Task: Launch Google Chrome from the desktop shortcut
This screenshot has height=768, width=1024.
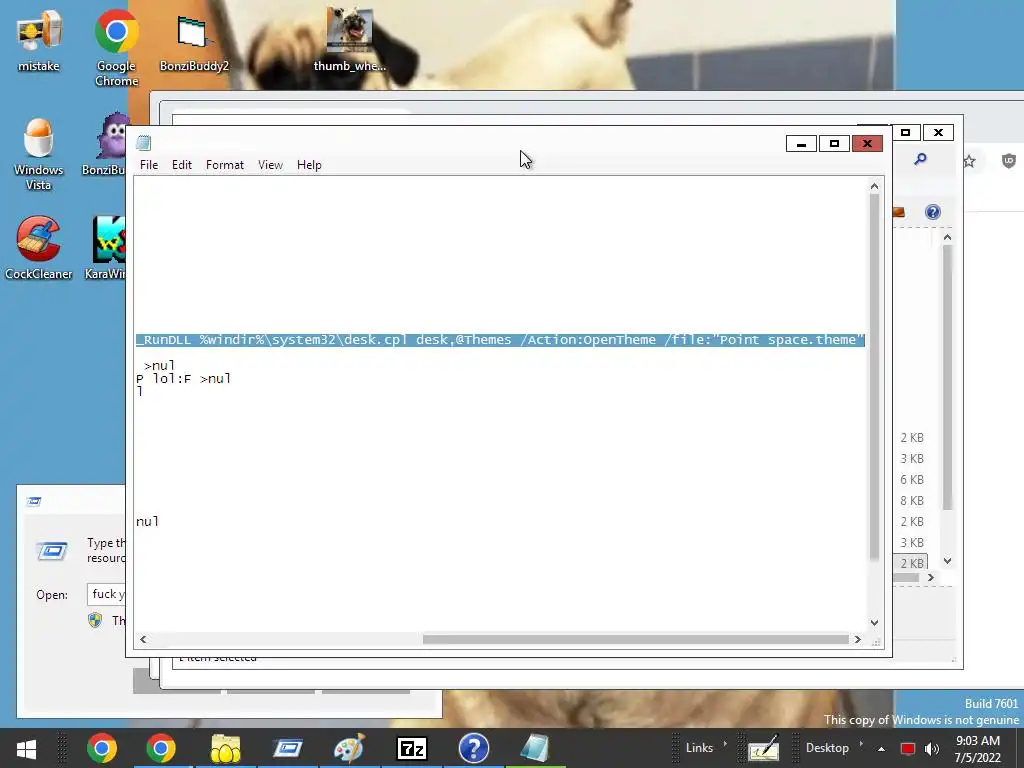Action: coord(116,46)
